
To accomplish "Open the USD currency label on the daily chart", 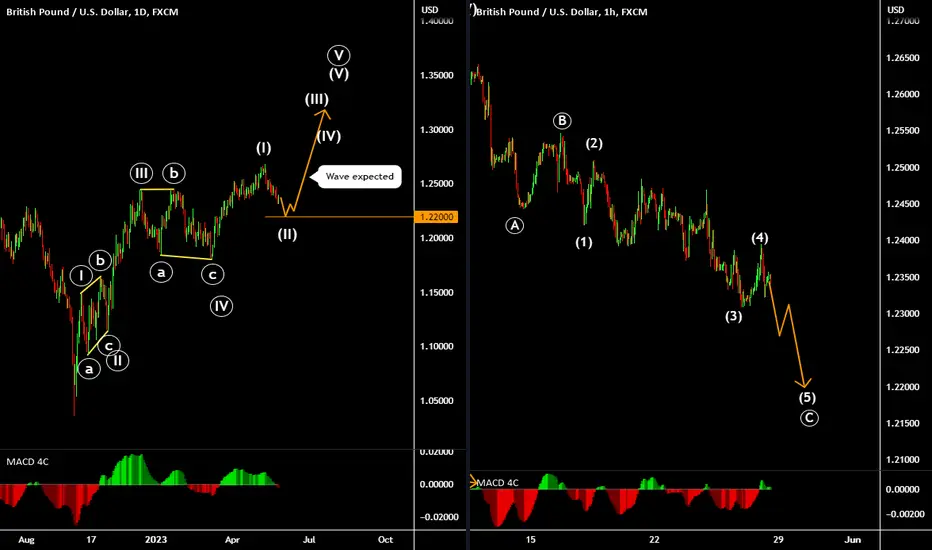I will click(x=430, y=10).
